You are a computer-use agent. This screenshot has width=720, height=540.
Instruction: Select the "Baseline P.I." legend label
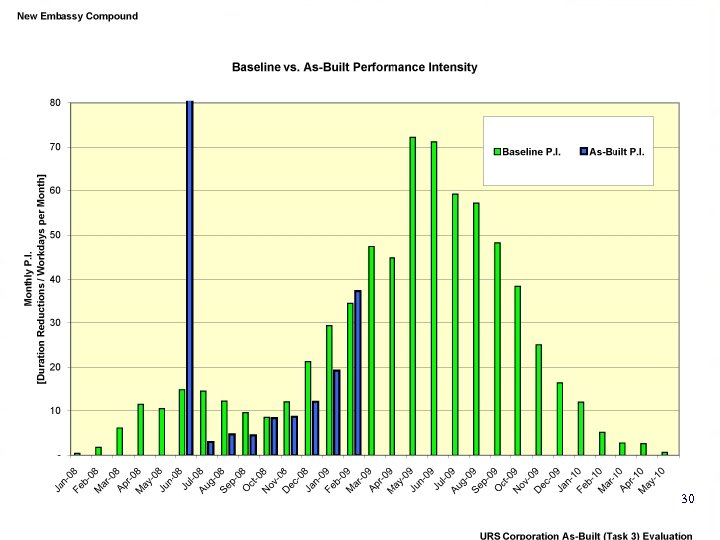(x=531, y=152)
